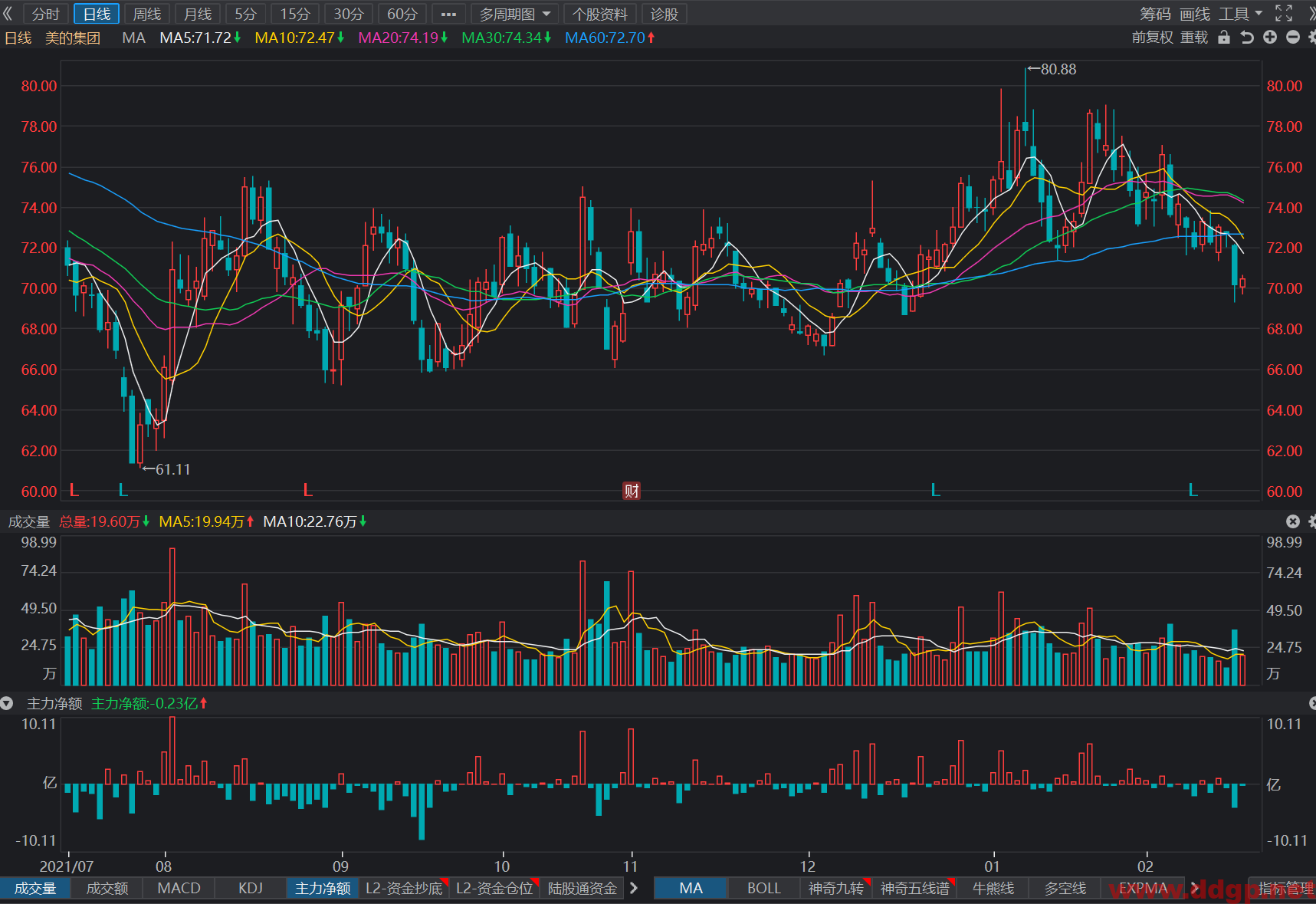1316x904 pixels.
Task: Select the 5分 period tab
Action: (x=245, y=14)
